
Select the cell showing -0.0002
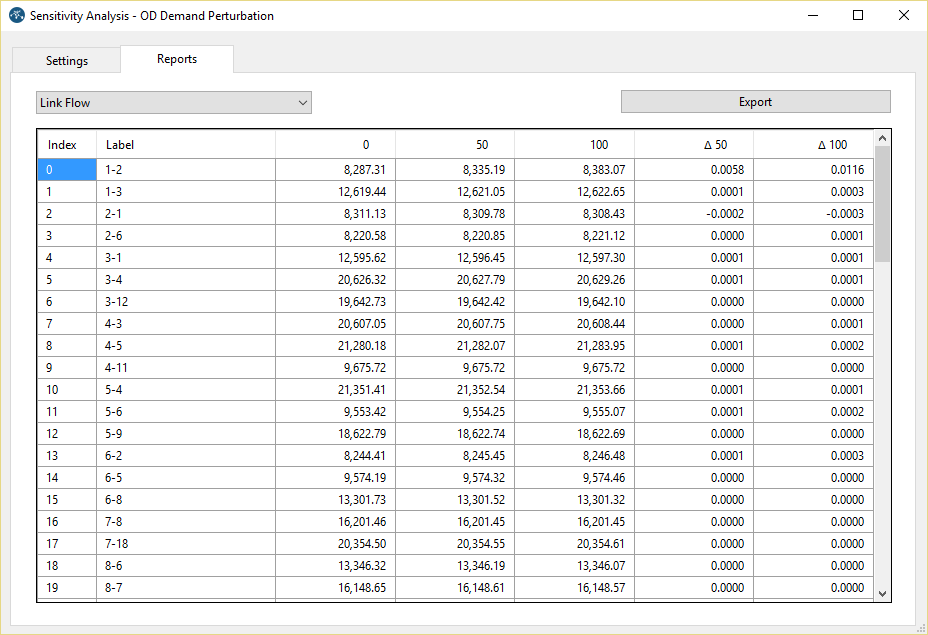click(694, 214)
